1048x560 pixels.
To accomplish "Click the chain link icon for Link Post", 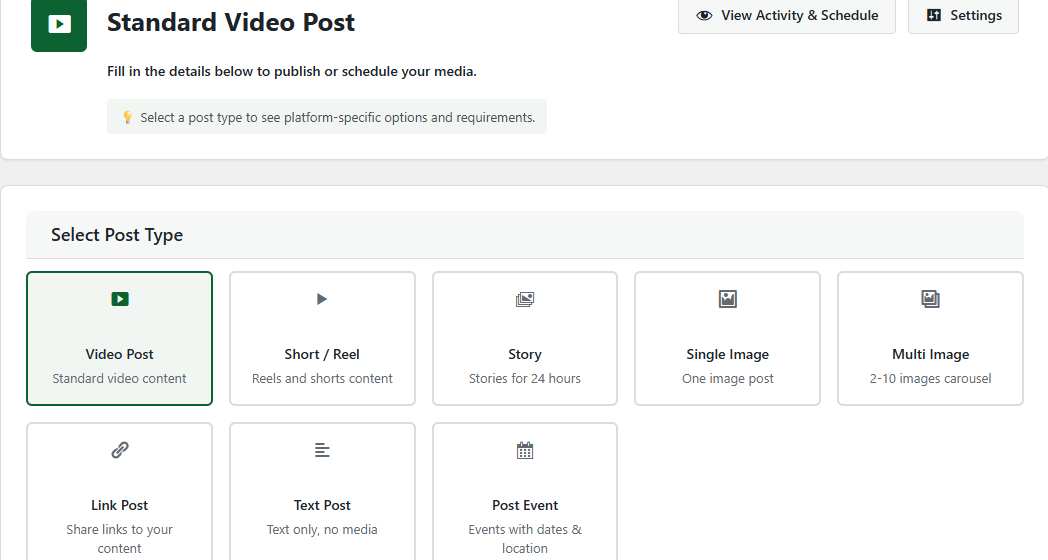I will click(120, 450).
